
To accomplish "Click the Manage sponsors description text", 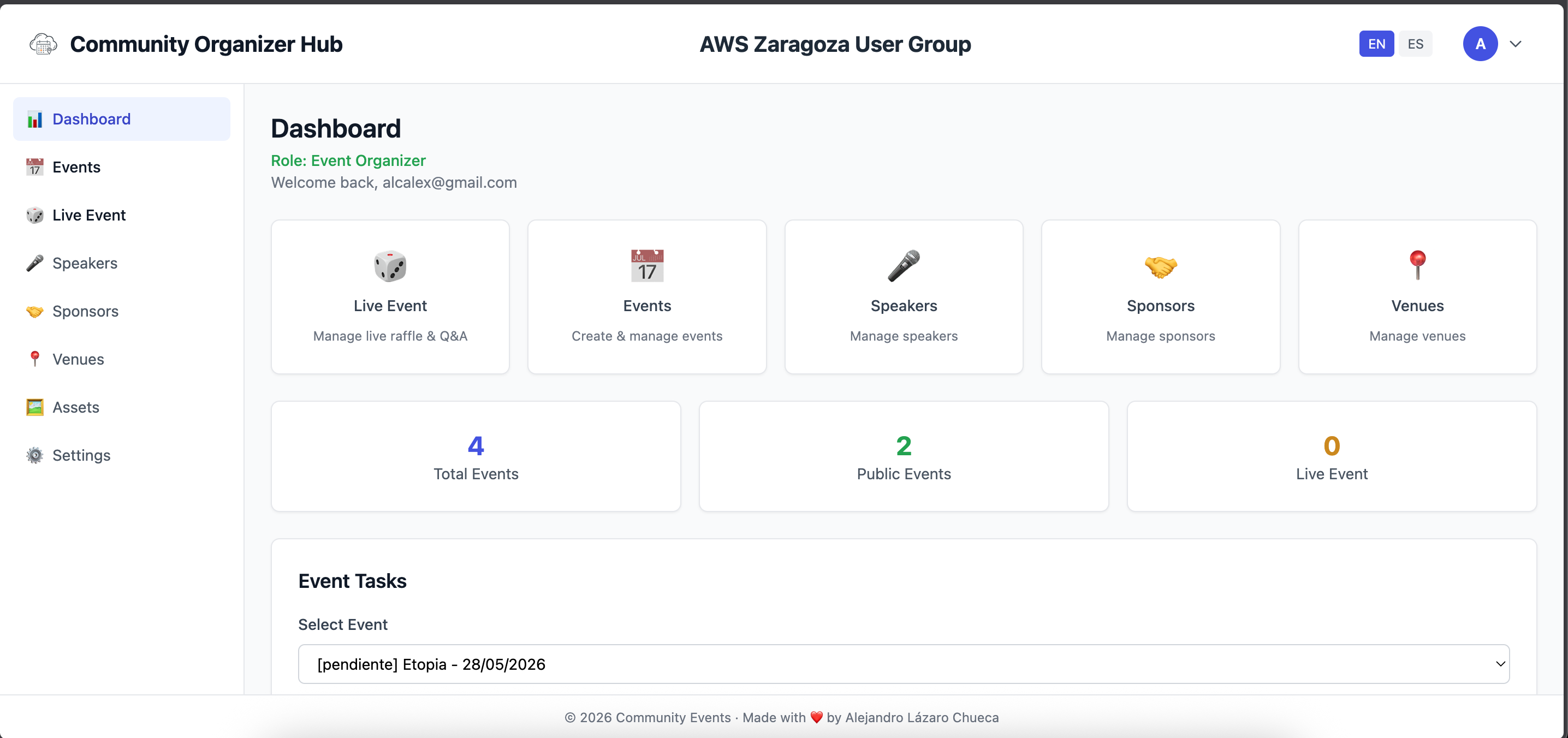I will coord(1161,336).
